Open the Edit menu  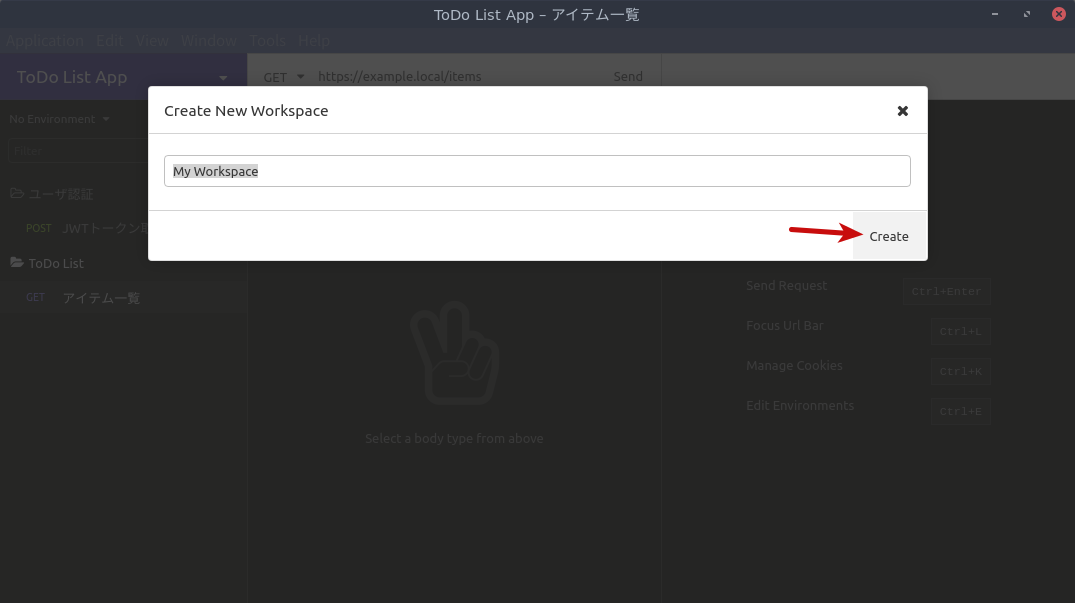[109, 40]
